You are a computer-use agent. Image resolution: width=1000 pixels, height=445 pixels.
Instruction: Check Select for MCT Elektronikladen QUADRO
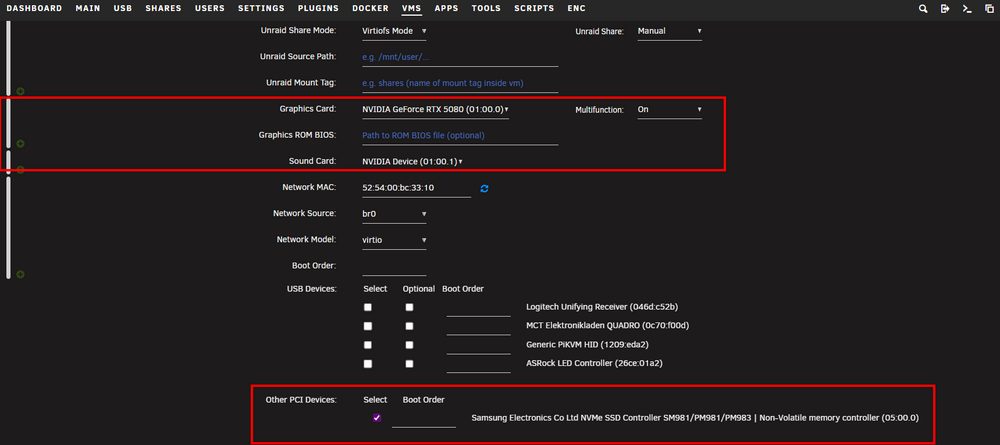(x=368, y=326)
